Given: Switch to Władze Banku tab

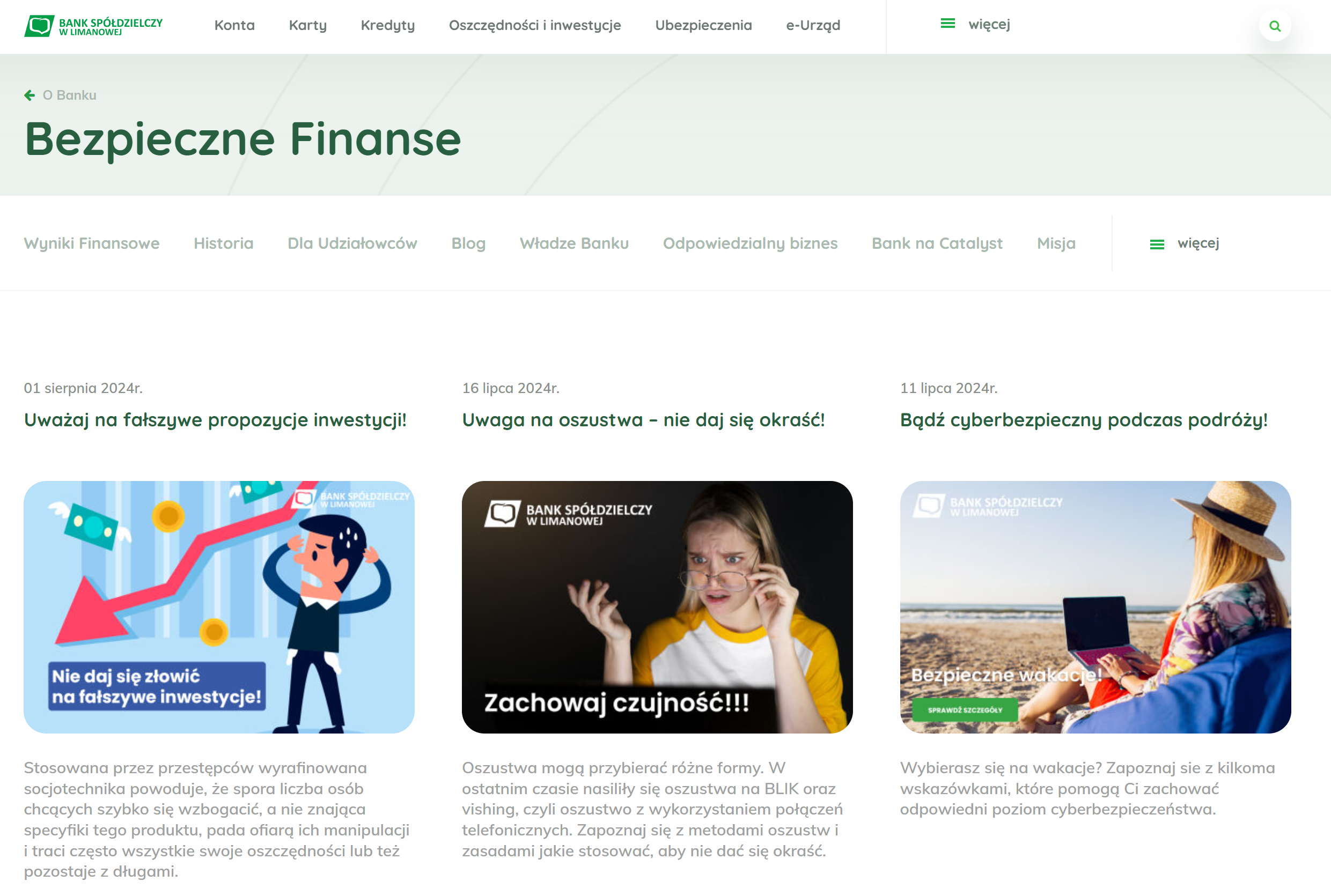Looking at the screenshot, I should click(x=574, y=243).
